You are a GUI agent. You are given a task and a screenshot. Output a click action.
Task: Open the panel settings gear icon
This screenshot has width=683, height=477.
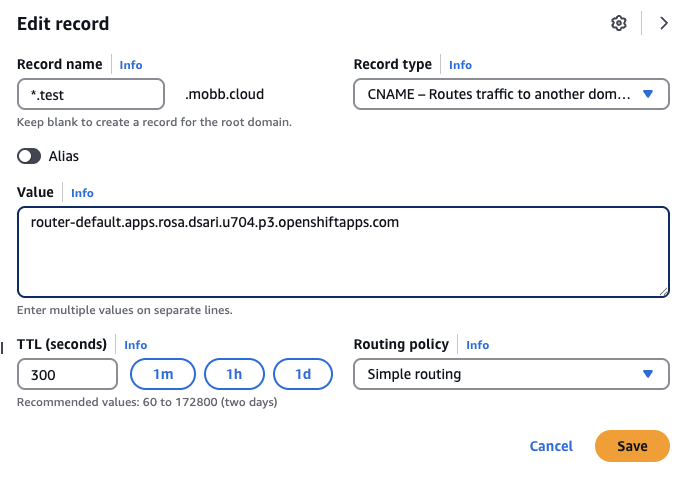pyautogui.click(x=618, y=23)
